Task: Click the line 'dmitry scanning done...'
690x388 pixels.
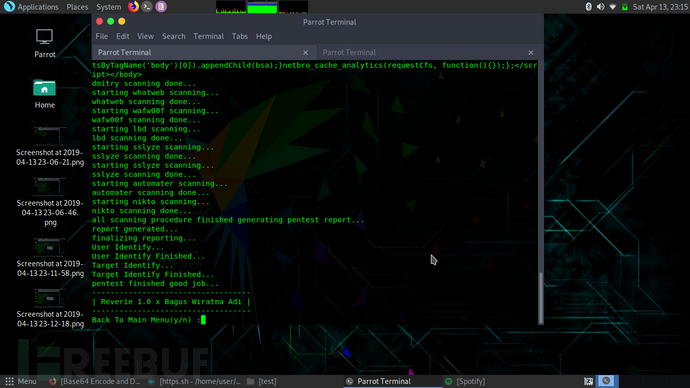Action: 143,84
